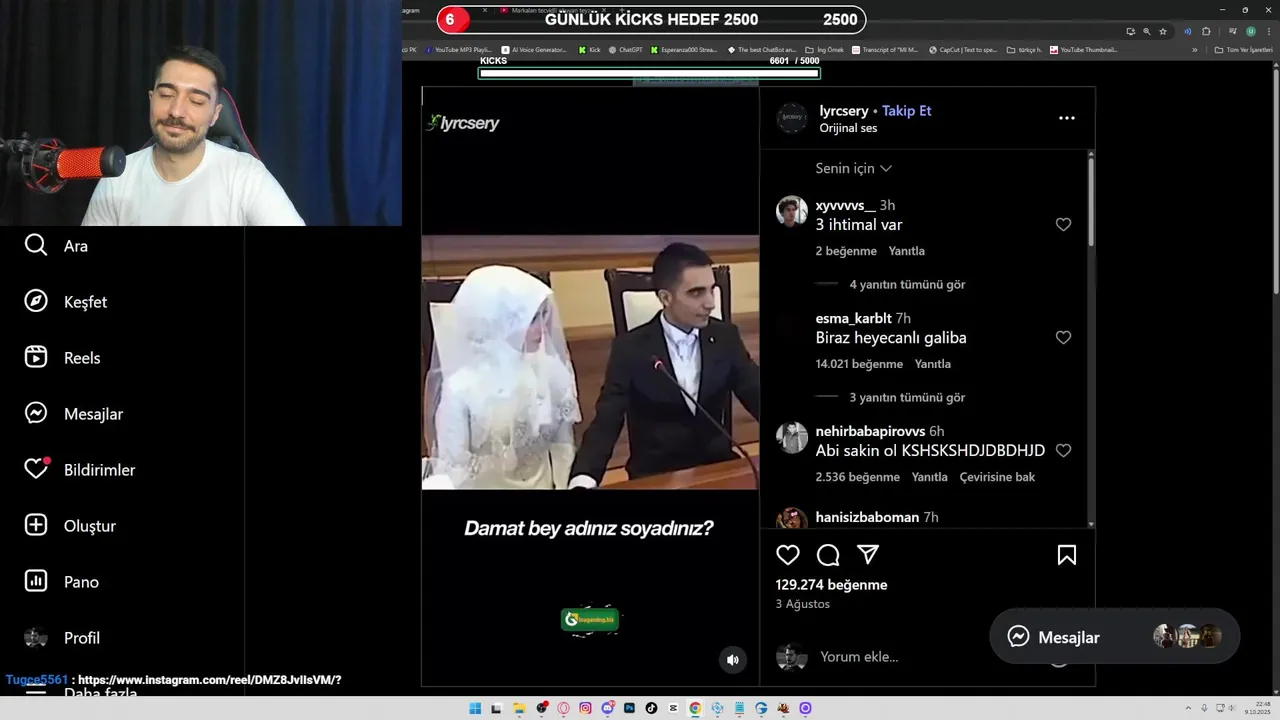1280x720 pixels.
Task: Open Mesajlar messenger icon in the sidebar
Action: 36,414
